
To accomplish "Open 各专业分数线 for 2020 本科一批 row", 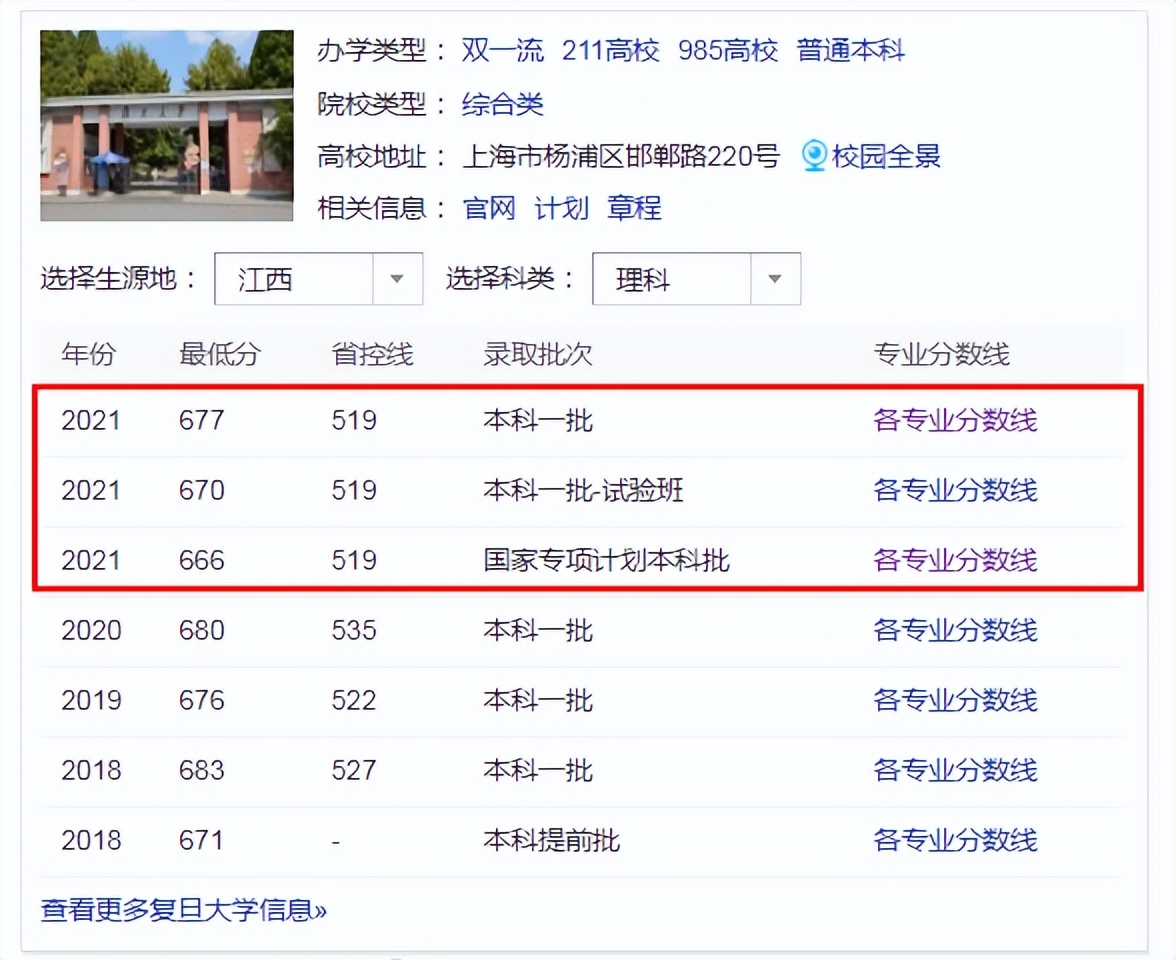I will [954, 630].
